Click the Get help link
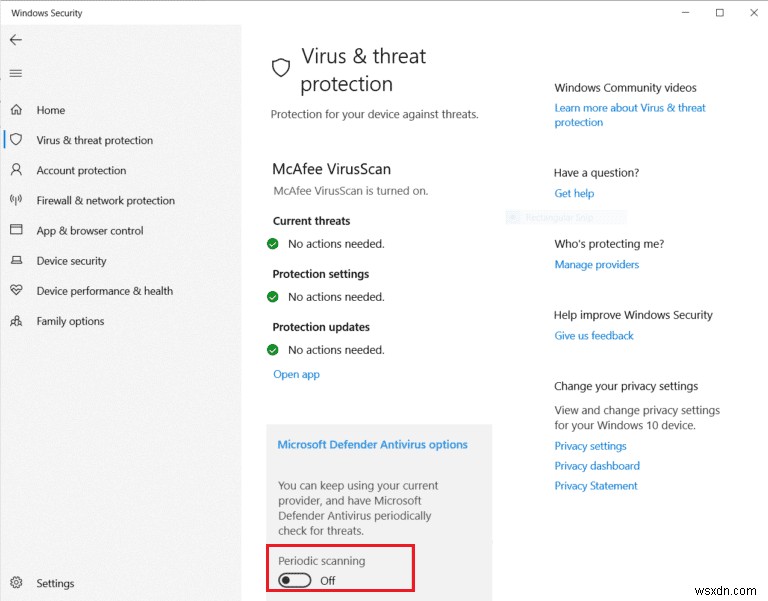 point(574,194)
